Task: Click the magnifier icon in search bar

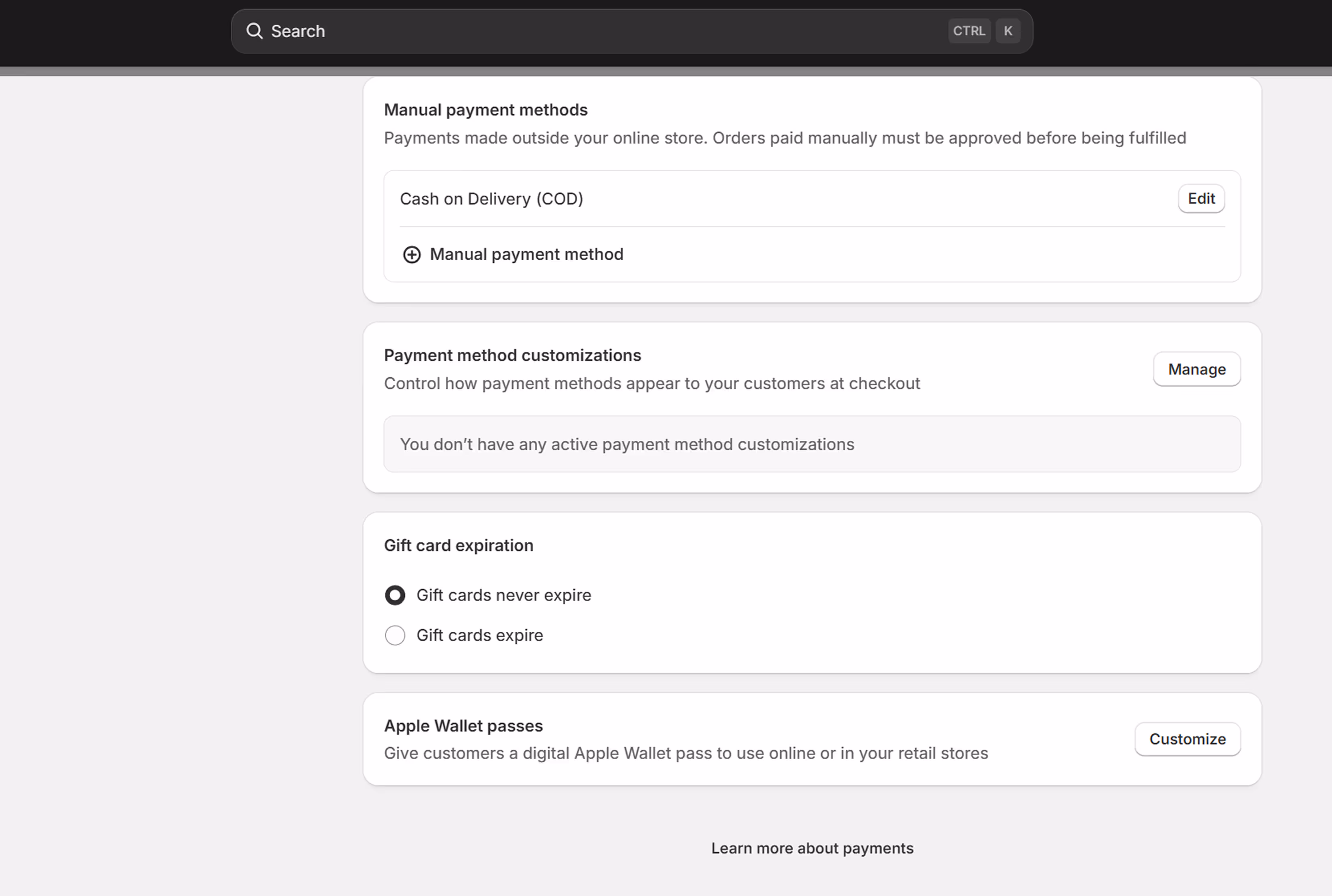Action: pyautogui.click(x=254, y=31)
